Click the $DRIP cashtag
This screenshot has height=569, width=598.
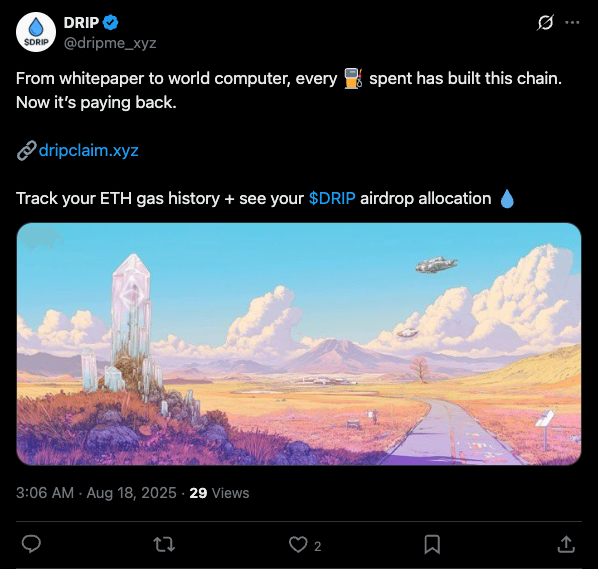332,198
